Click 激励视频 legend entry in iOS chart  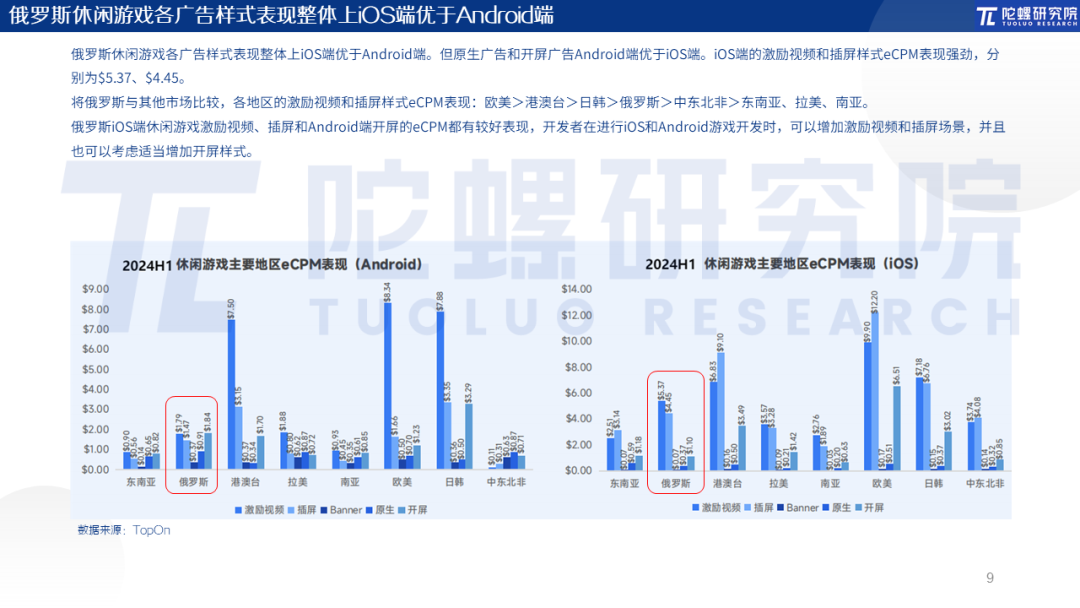click(x=716, y=507)
